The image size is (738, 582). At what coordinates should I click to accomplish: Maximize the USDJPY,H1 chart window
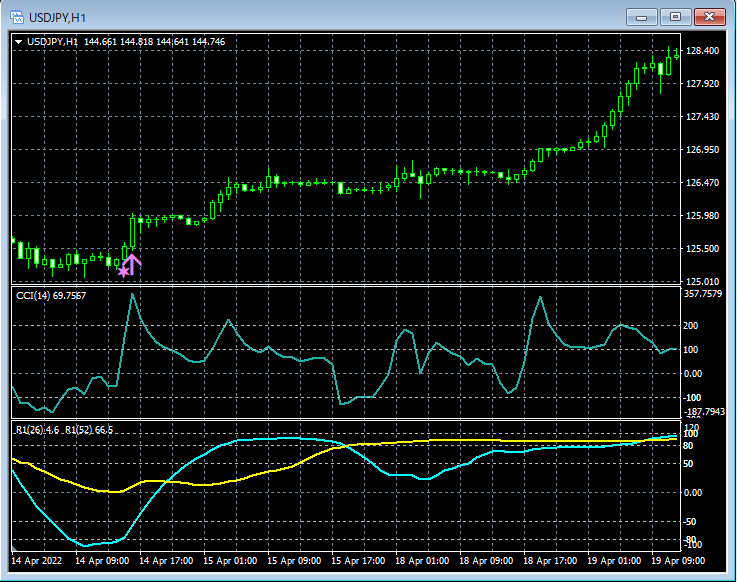[676, 17]
